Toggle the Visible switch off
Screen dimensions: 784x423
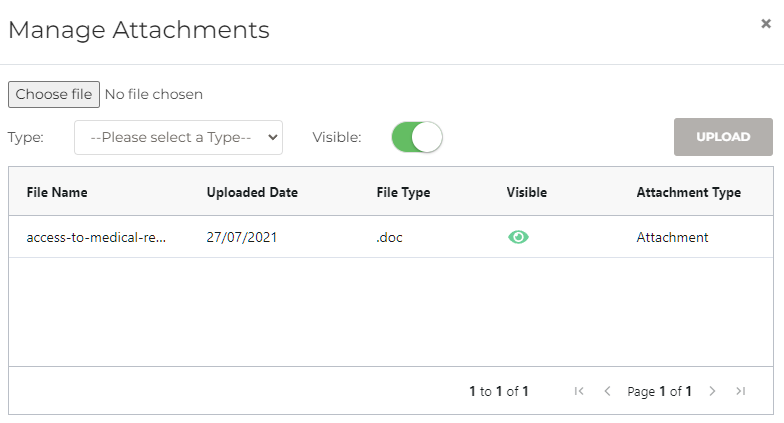pyautogui.click(x=417, y=137)
